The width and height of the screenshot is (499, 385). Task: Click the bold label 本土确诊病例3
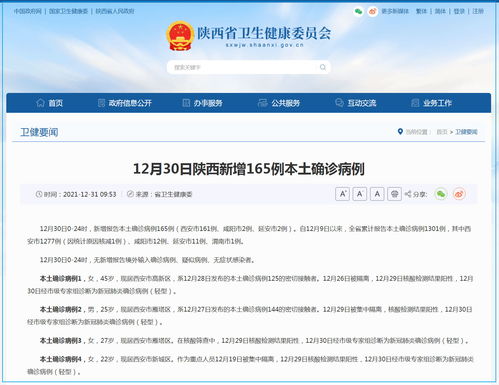click(61, 341)
